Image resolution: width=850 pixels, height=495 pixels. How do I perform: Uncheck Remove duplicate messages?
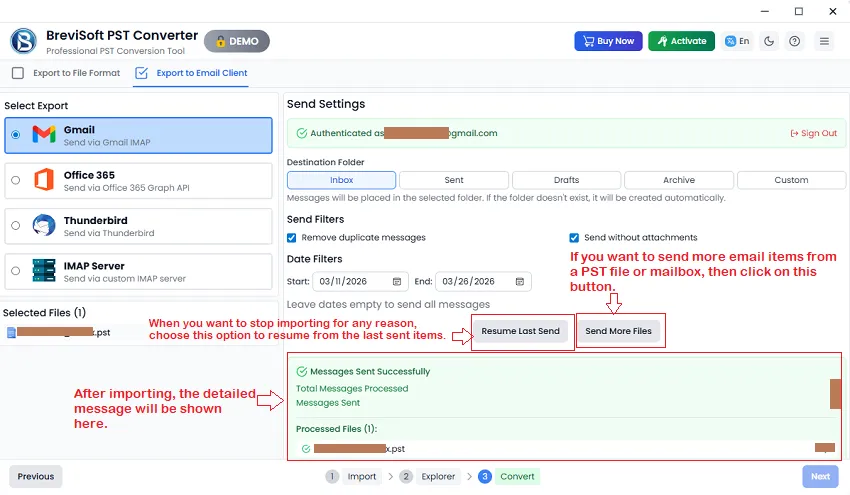[292, 237]
